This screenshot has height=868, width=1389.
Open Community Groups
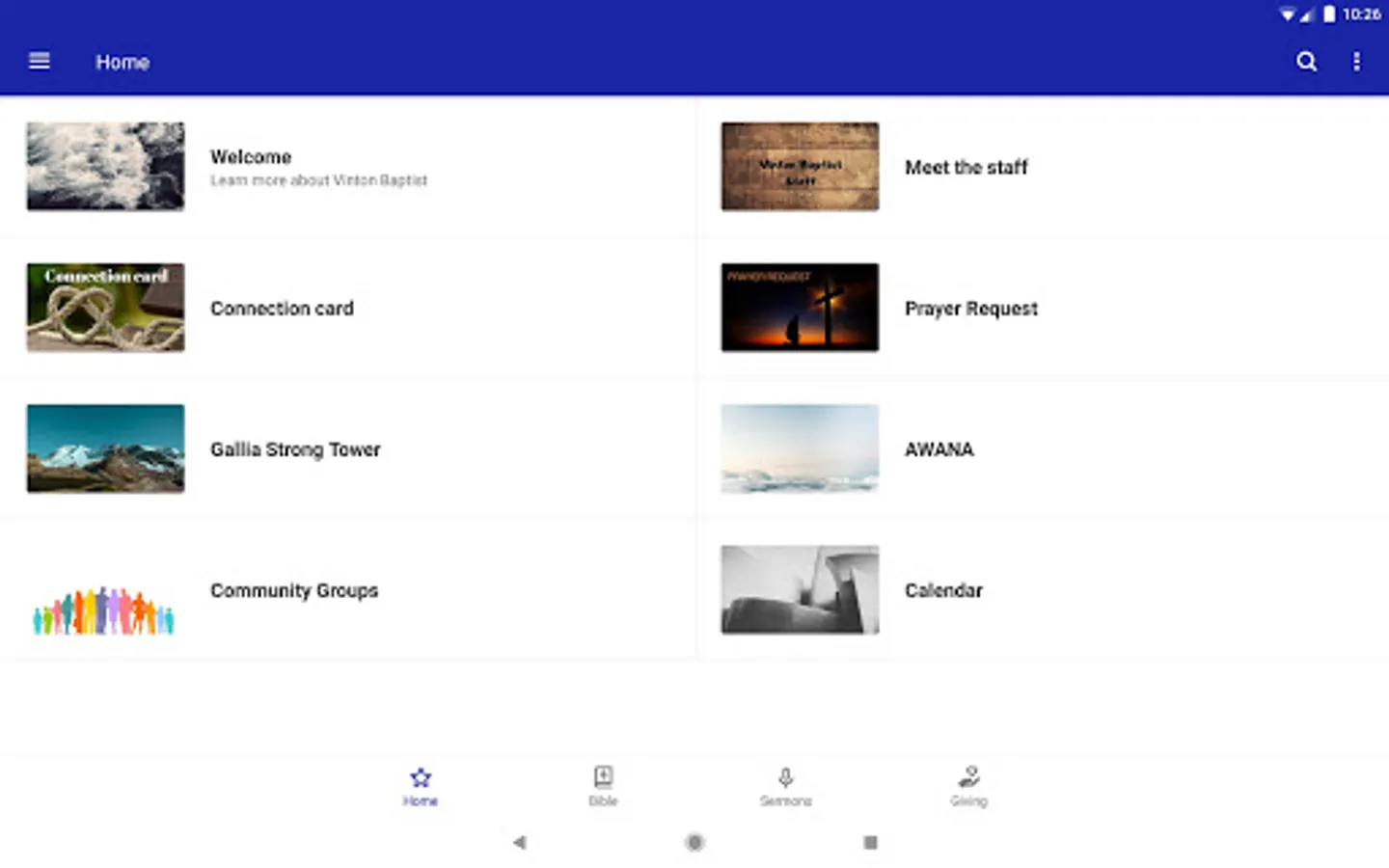click(294, 590)
